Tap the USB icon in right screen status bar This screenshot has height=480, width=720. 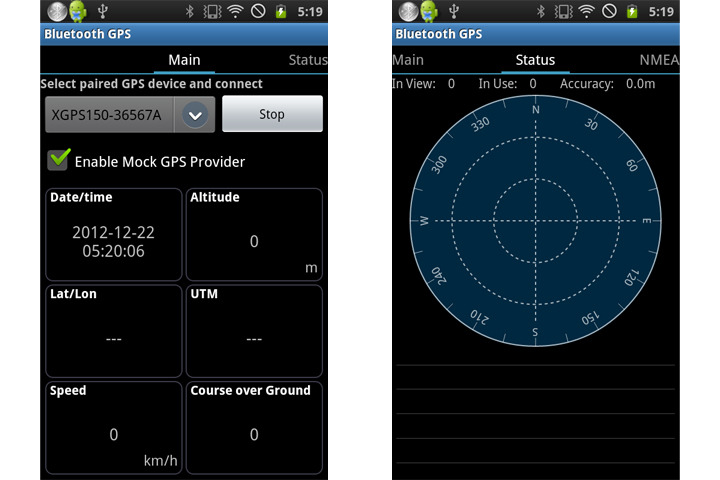(454, 11)
